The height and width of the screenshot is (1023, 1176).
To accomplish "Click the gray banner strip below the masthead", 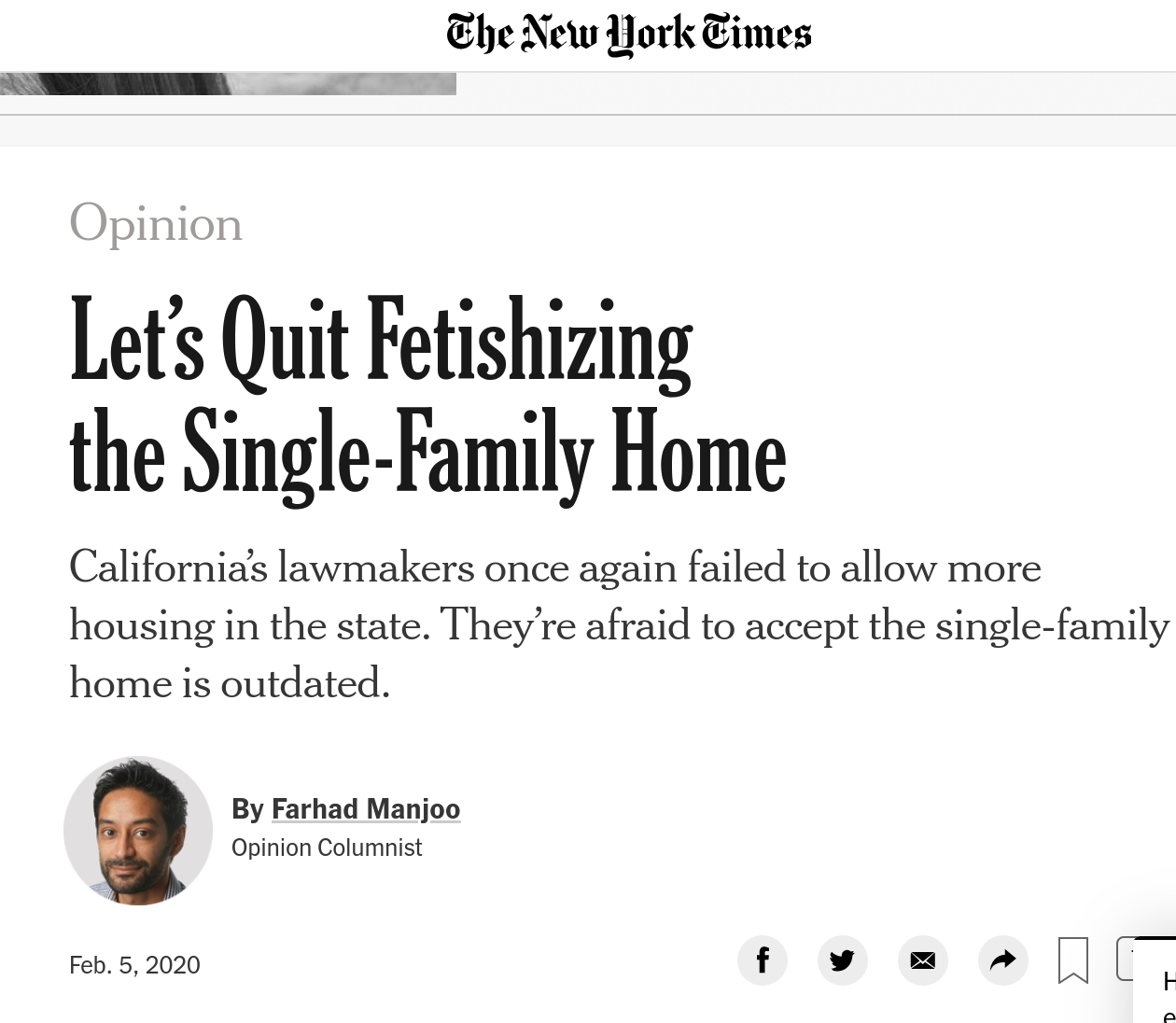I will [588, 131].
